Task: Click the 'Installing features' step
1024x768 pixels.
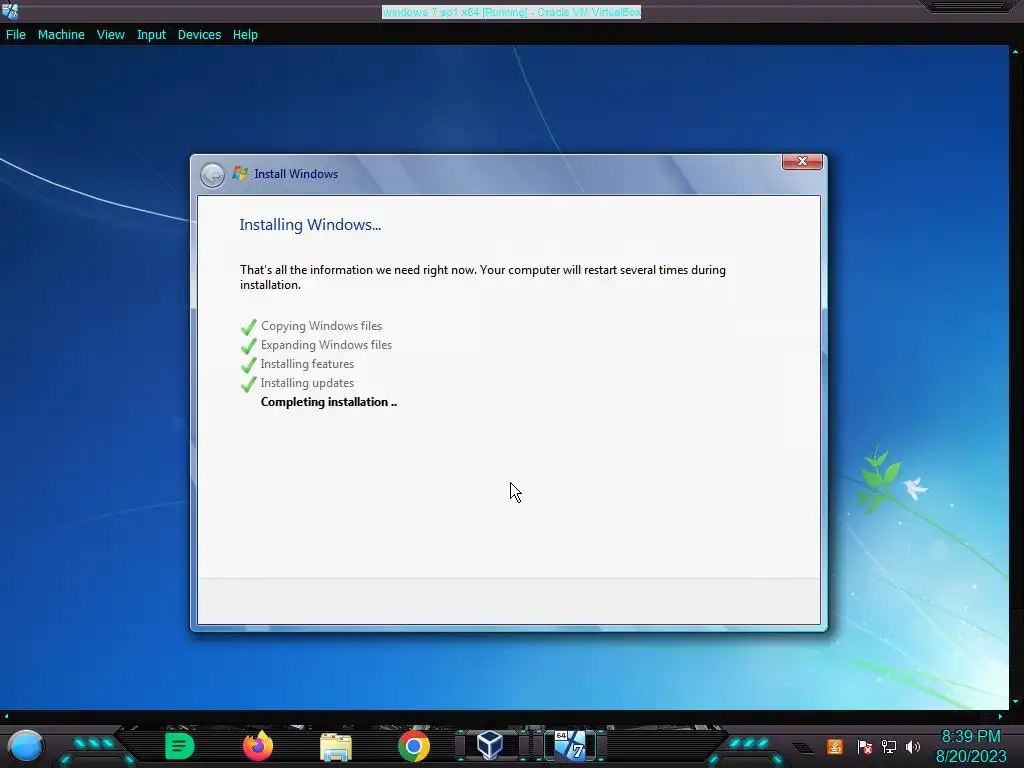Action: (x=308, y=364)
